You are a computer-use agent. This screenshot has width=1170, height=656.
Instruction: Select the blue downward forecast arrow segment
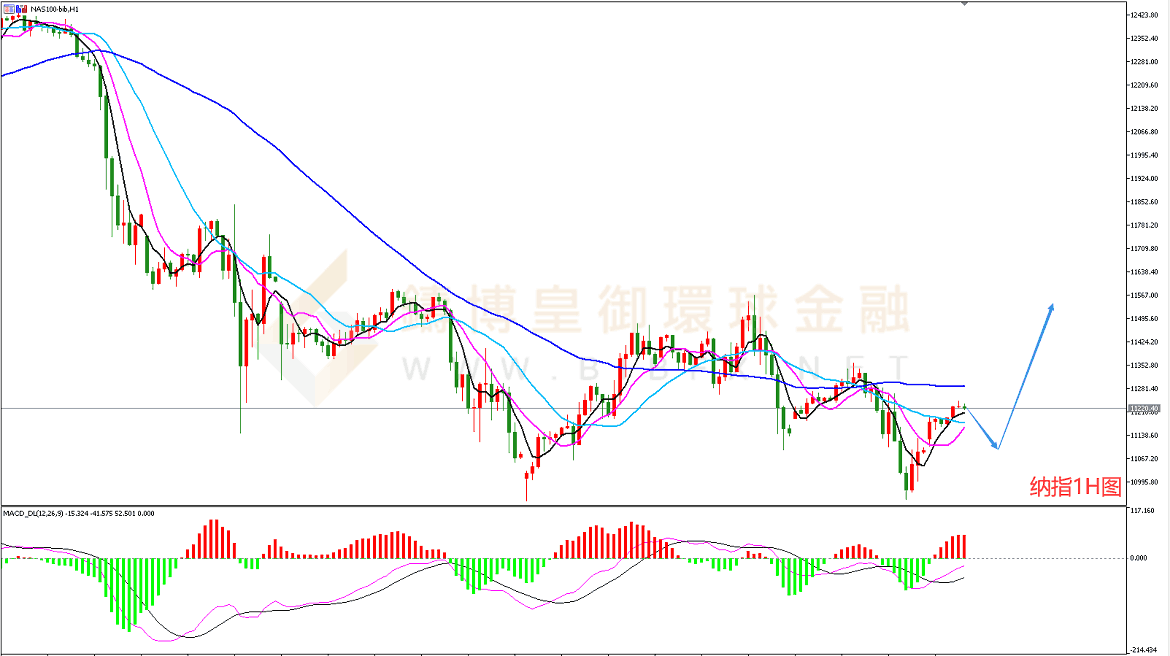pos(982,428)
